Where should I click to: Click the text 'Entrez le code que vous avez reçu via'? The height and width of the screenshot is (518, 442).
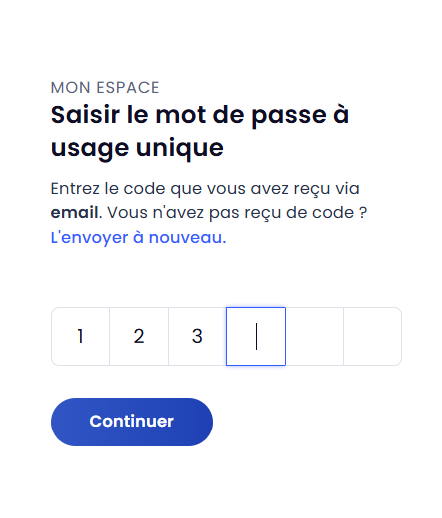point(205,189)
